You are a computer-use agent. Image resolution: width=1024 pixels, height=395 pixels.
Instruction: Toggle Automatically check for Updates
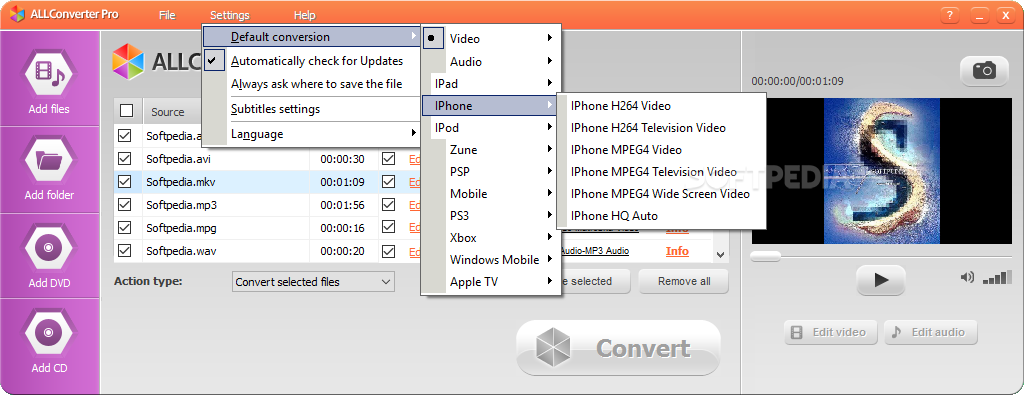312,61
